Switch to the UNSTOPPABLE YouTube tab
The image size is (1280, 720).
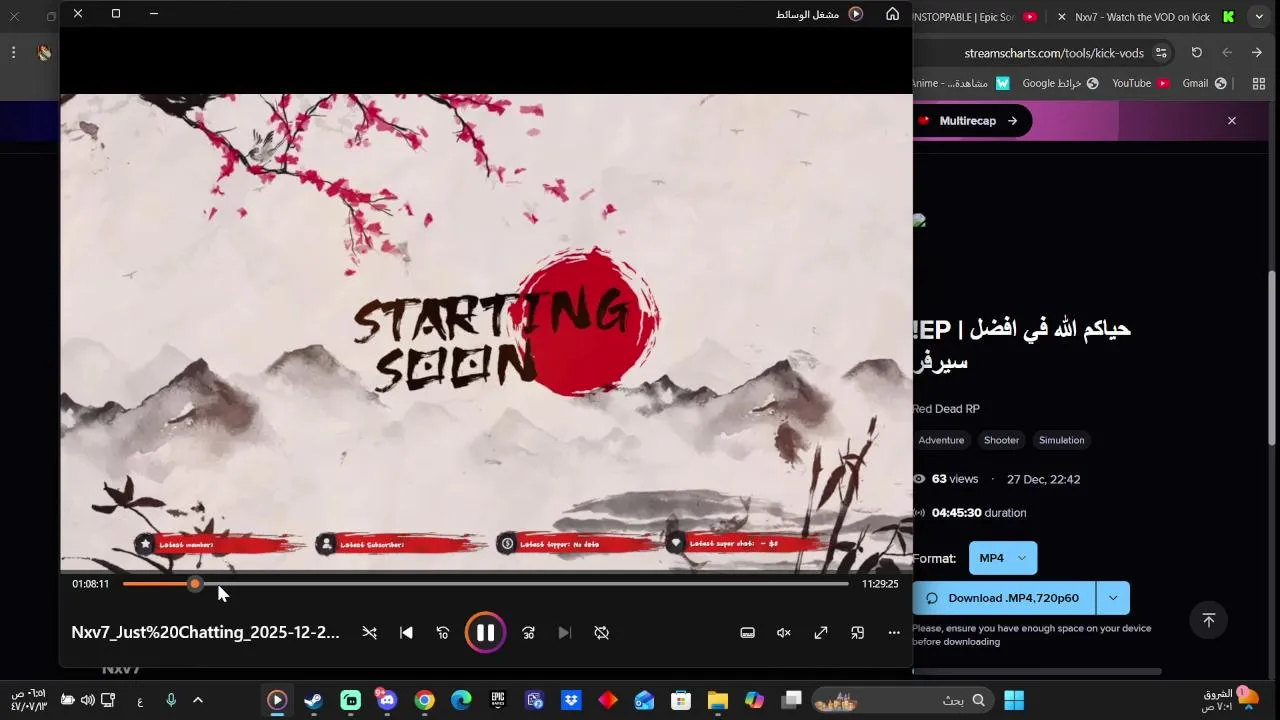pos(965,17)
